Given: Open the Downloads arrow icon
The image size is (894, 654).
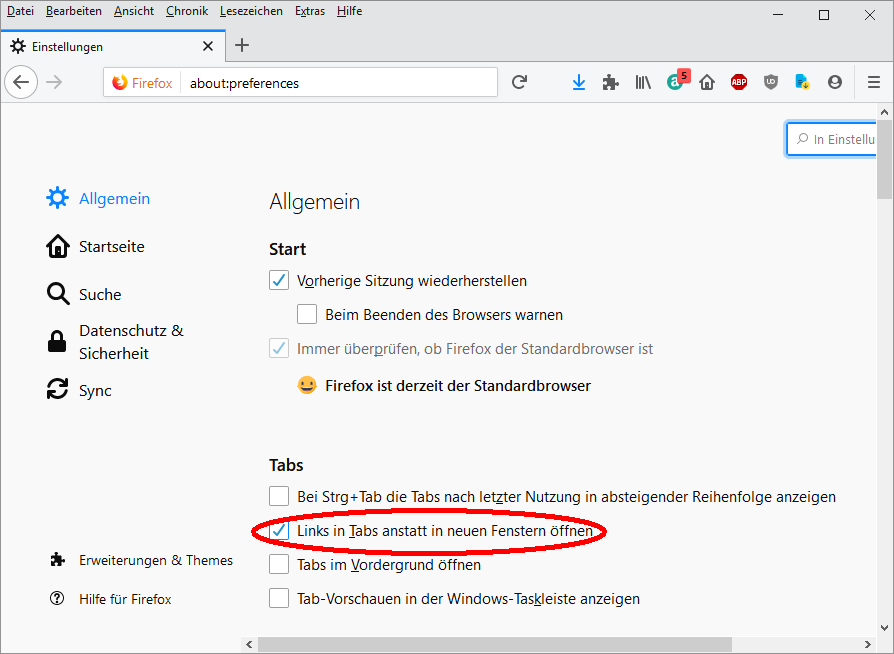Looking at the screenshot, I should pyautogui.click(x=579, y=83).
